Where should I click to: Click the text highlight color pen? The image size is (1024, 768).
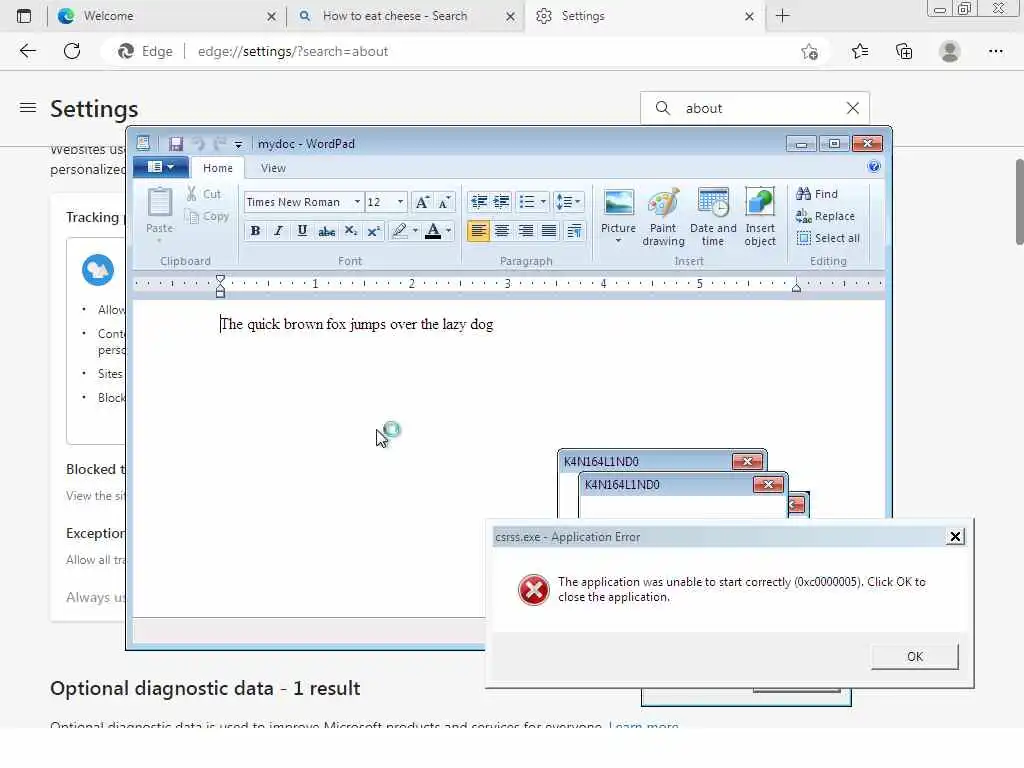coord(399,231)
